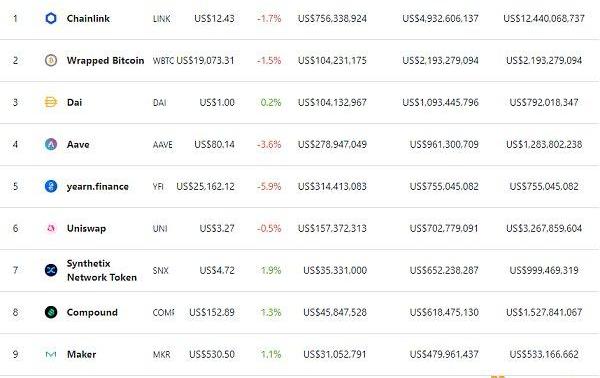Click the Uniswap pink unicorn icon
The image size is (600, 378).
[51, 228]
